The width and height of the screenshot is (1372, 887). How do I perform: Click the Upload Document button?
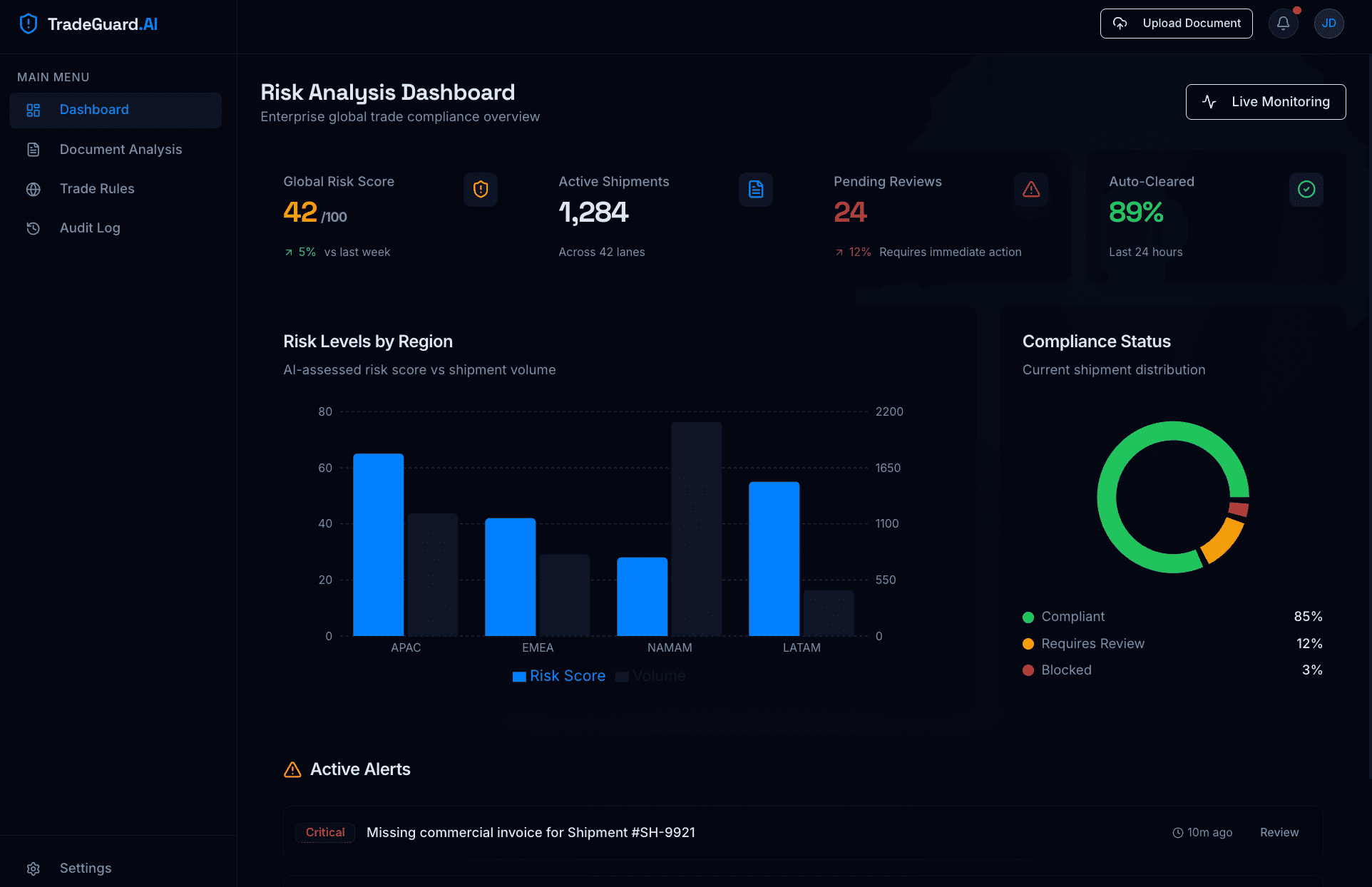click(1176, 23)
